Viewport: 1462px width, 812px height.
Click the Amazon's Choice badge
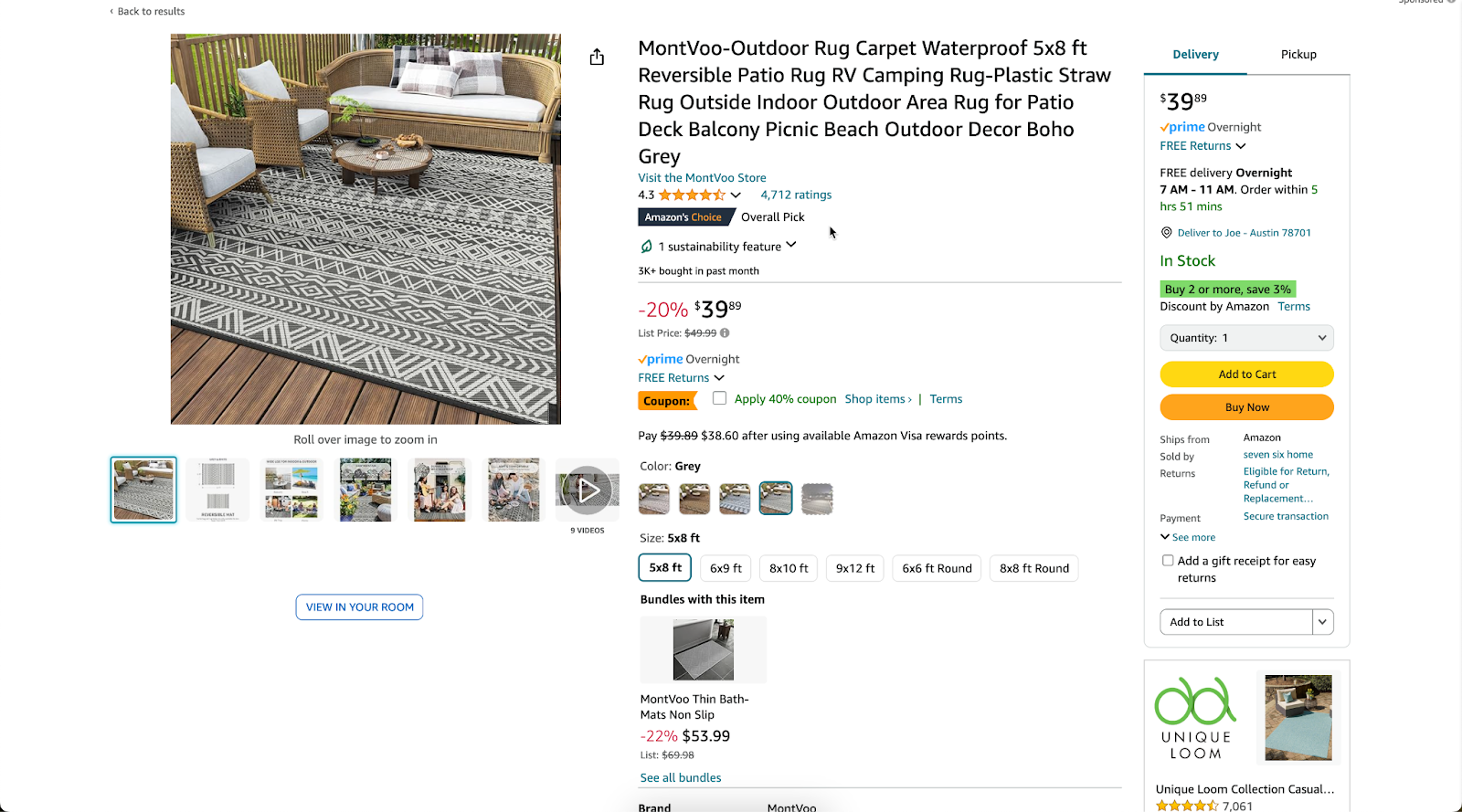pyautogui.click(x=685, y=216)
